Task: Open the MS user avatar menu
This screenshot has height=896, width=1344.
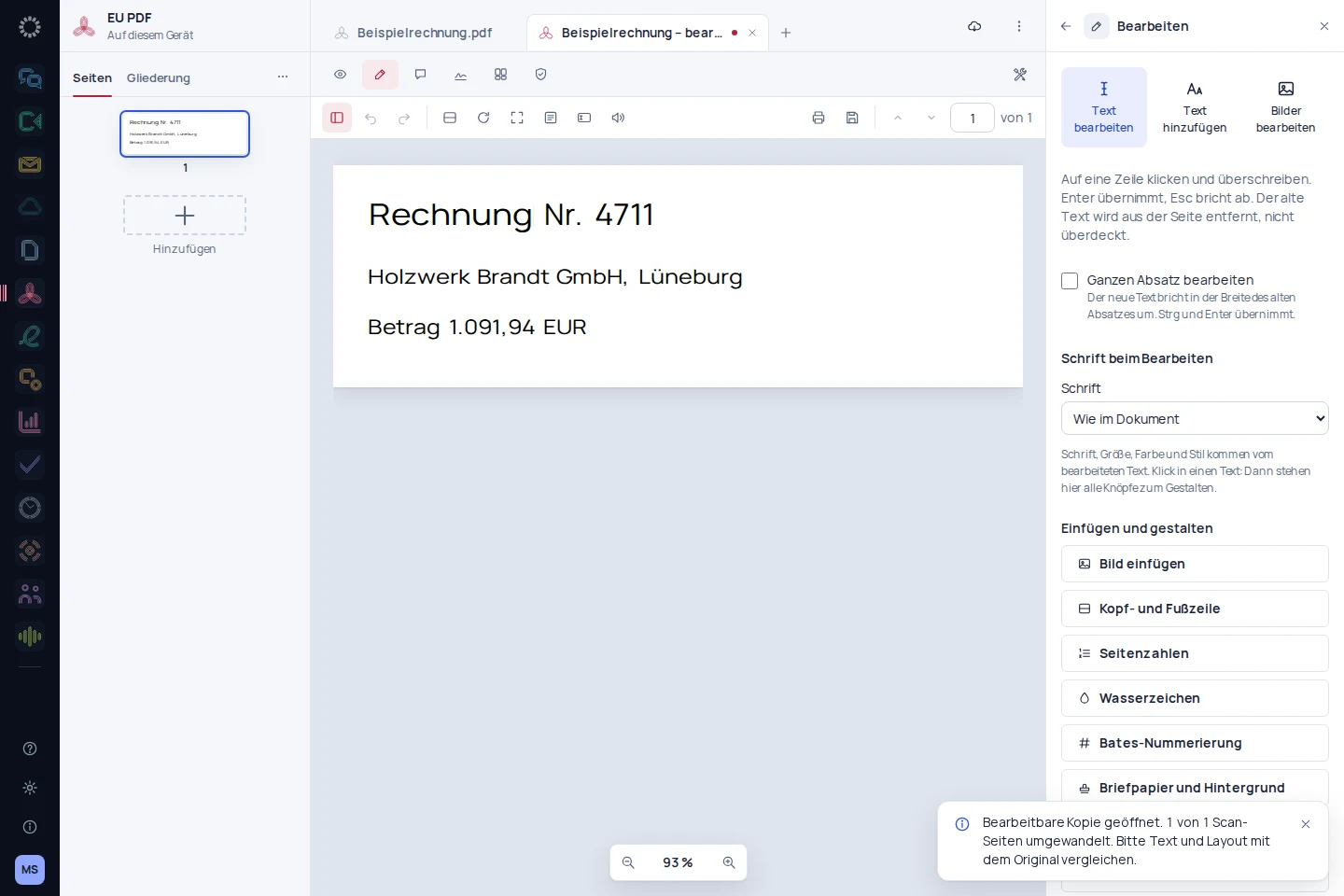Action: pos(30,870)
